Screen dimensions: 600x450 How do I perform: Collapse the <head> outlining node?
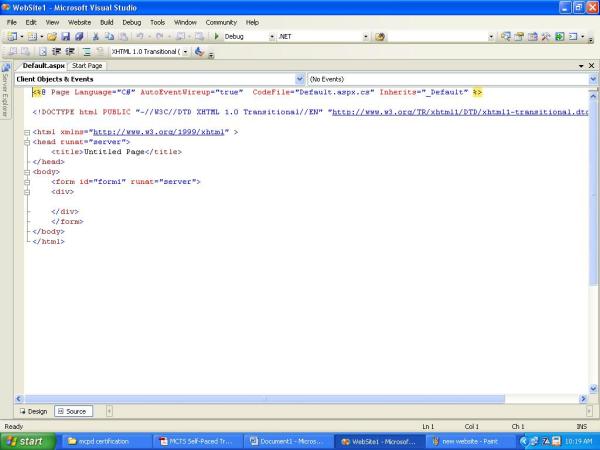[x=27, y=142]
